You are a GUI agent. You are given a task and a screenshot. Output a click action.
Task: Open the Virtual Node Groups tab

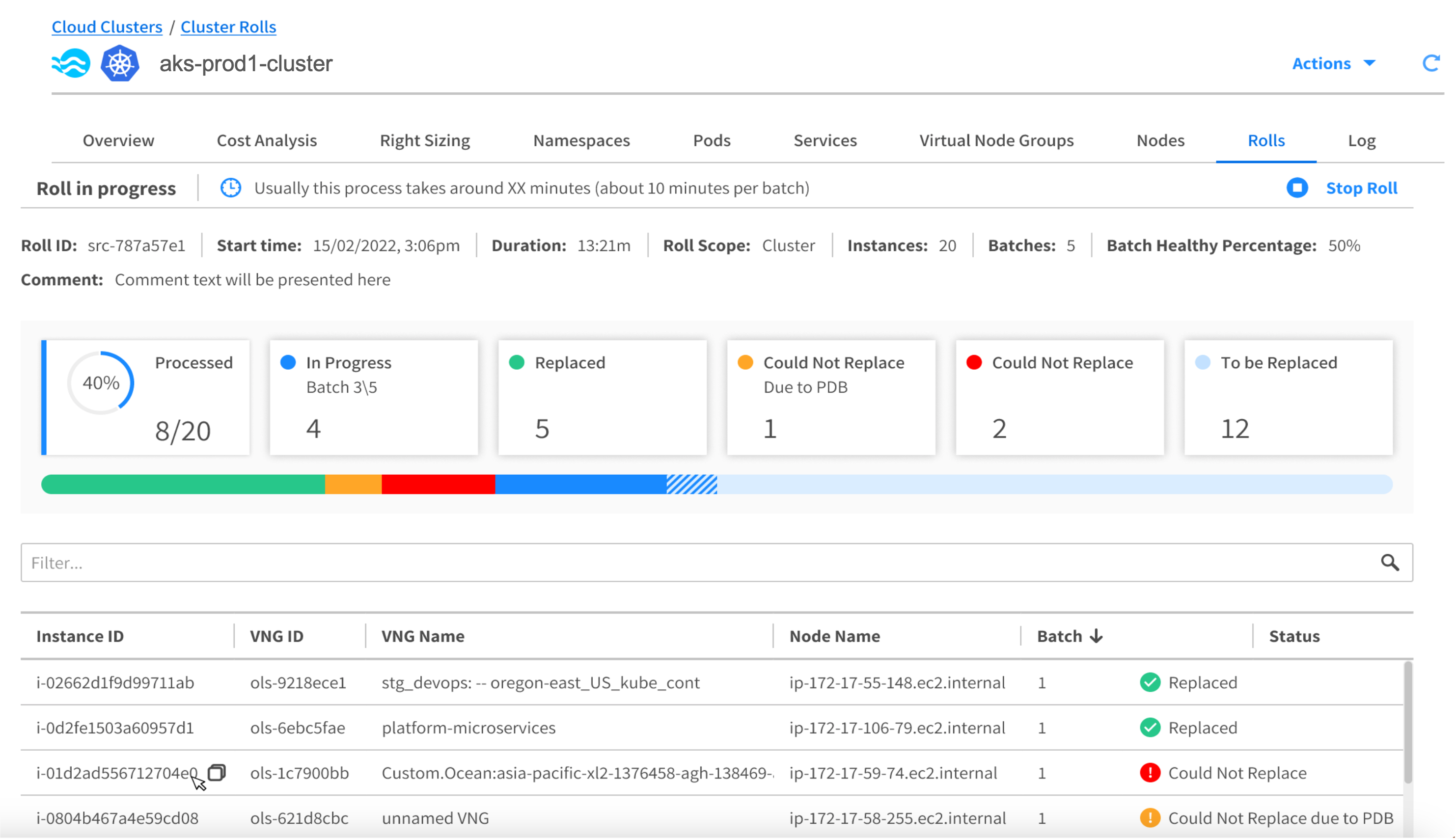click(x=996, y=140)
